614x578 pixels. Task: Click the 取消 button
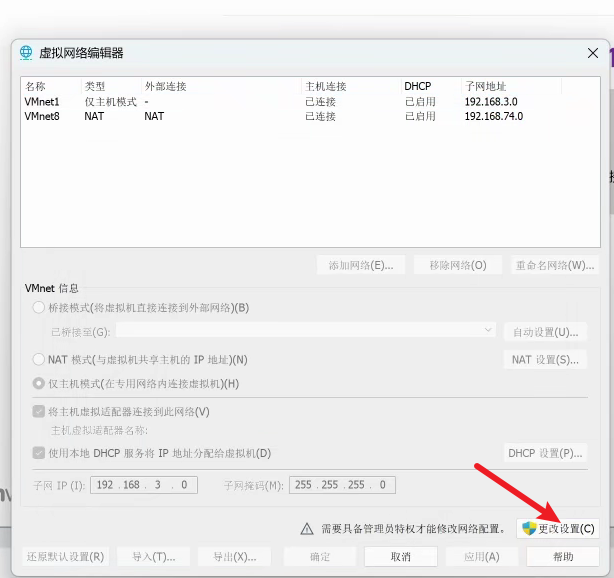click(x=401, y=556)
